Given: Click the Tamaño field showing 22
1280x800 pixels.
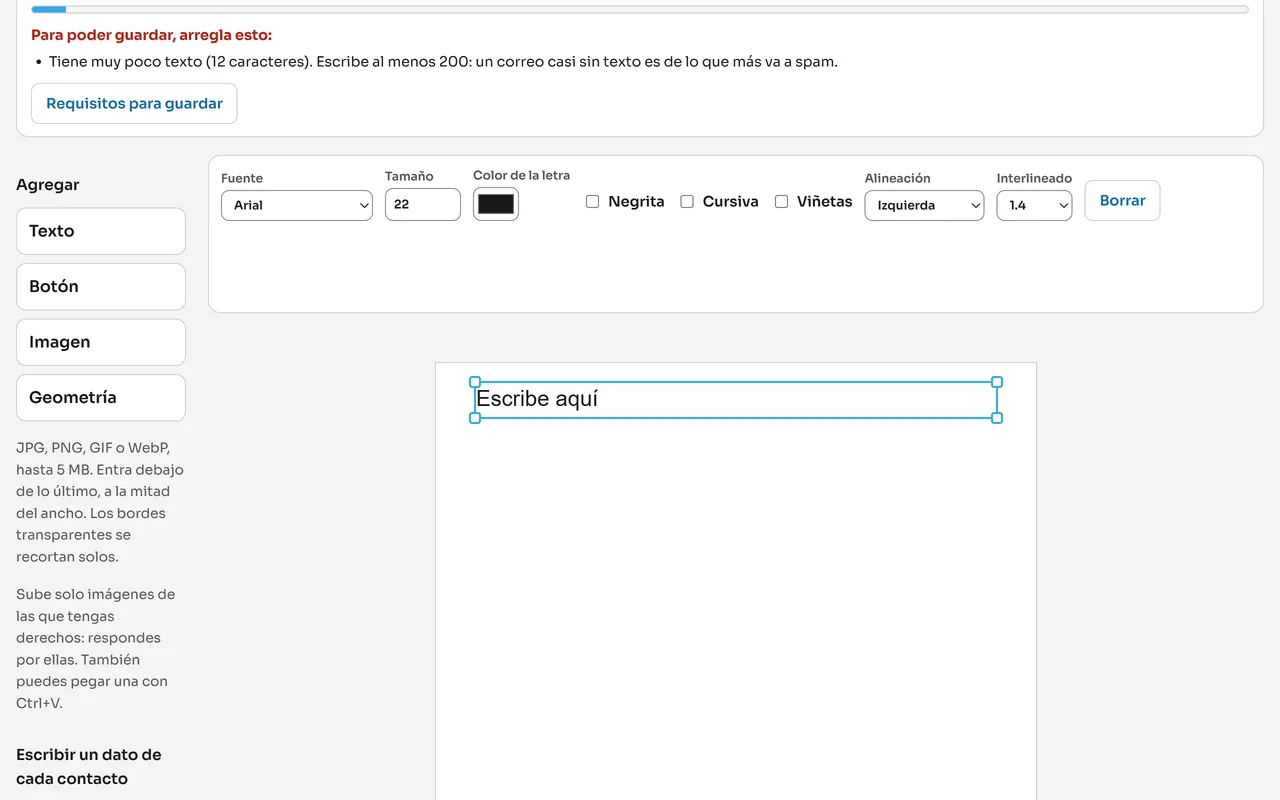Looking at the screenshot, I should pos(423,204).
